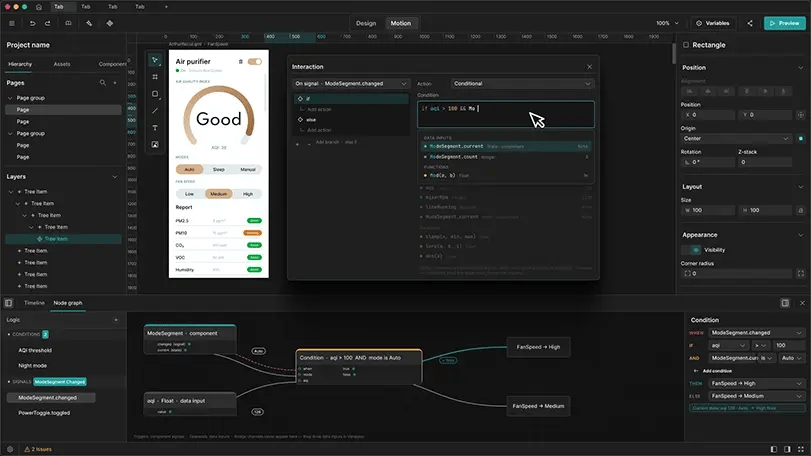Open the book library icon in toolbar
This screenshot has width=811, height=456.
[x=68, y=23]
